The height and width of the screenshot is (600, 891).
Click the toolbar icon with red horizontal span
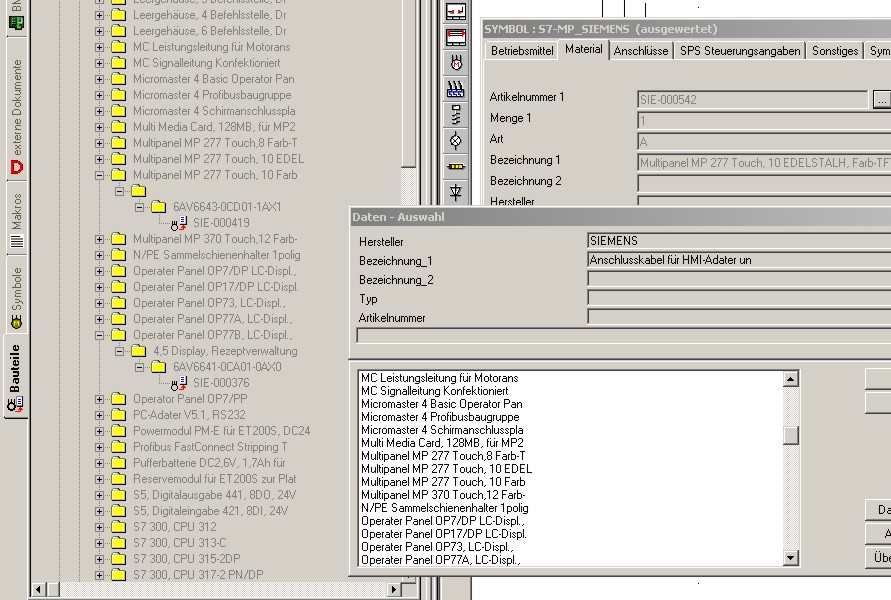456,38
